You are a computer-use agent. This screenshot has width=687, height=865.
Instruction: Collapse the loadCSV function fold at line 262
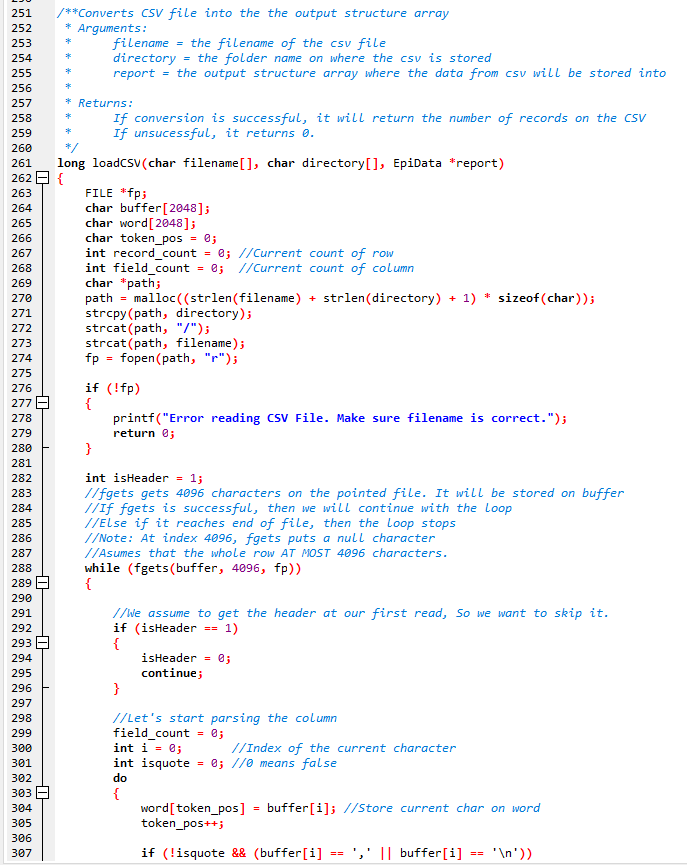point(42,178)
